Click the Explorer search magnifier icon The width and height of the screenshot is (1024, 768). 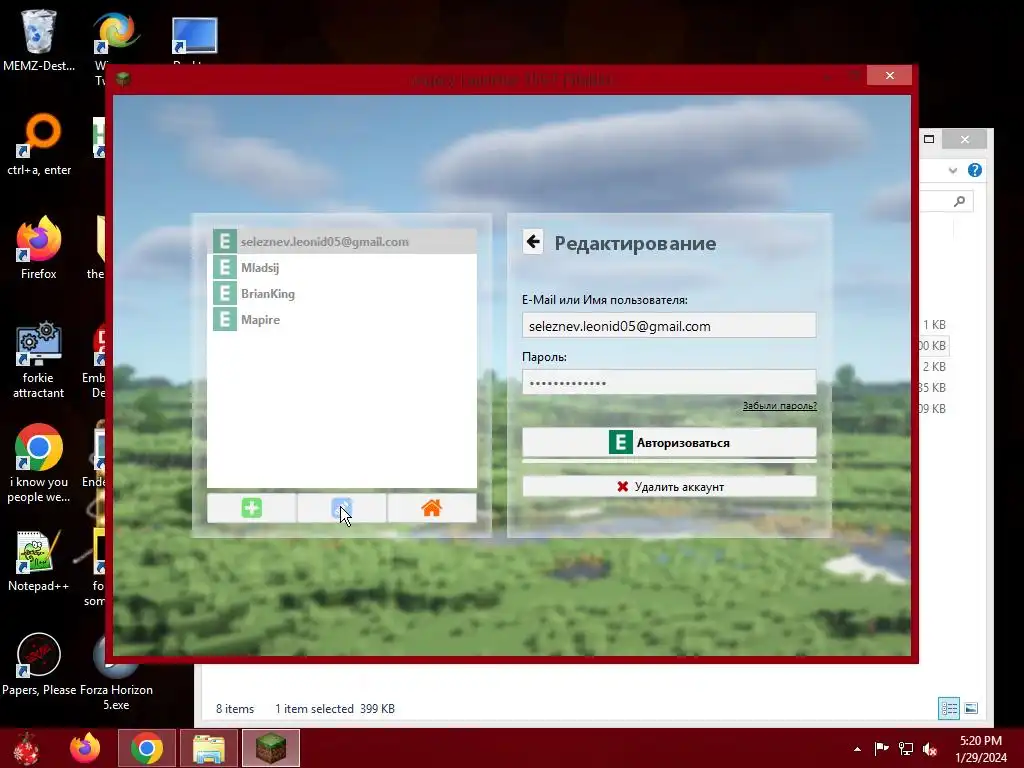coord(959,201)
